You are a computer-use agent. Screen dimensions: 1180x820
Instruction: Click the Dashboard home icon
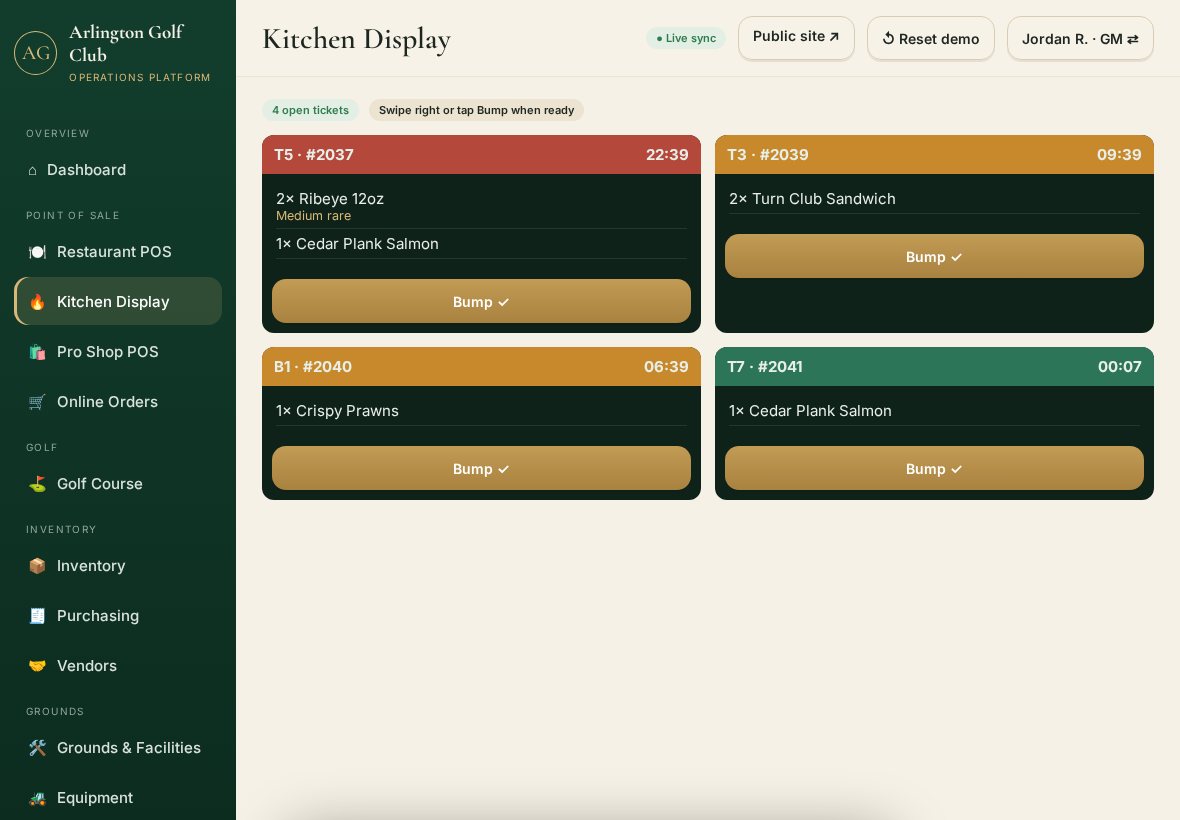pyautogui.click(x=32, y=171)
